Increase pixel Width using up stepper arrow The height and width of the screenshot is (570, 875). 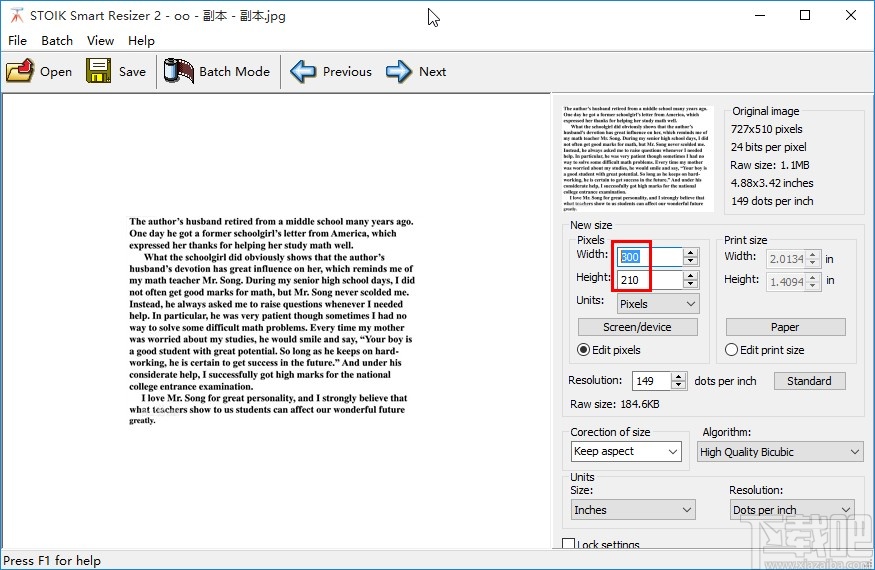690,253
